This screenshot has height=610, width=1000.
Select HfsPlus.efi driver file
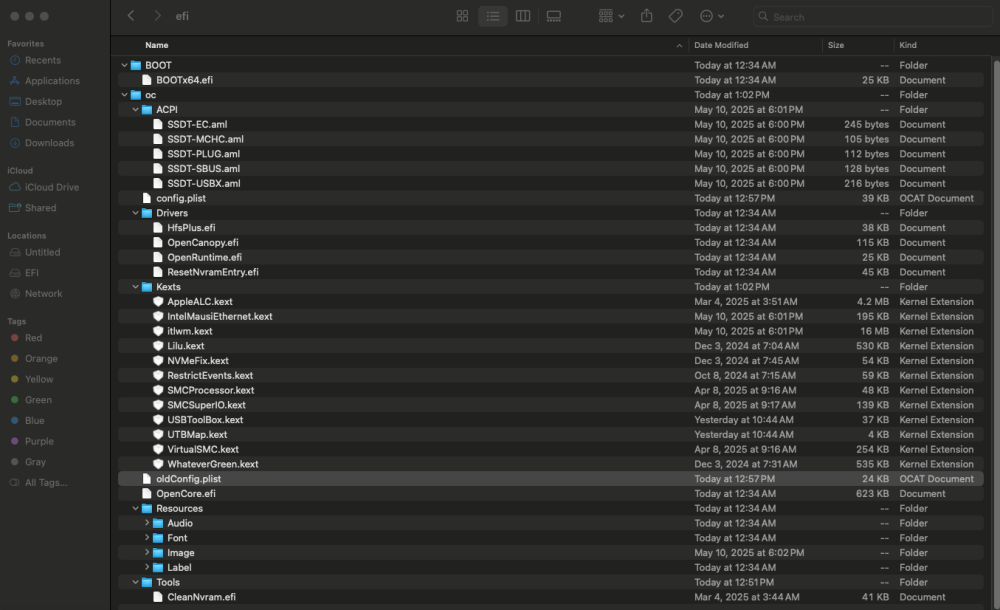(x=550, y=228)
